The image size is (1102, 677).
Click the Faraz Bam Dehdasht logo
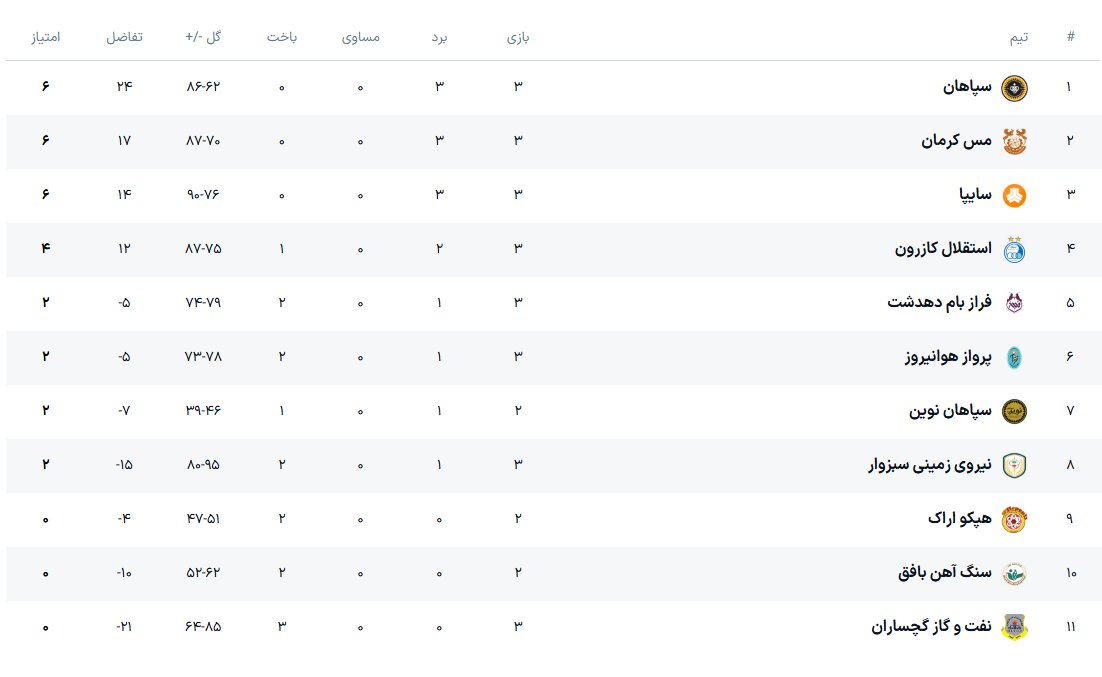[1014, 303]
